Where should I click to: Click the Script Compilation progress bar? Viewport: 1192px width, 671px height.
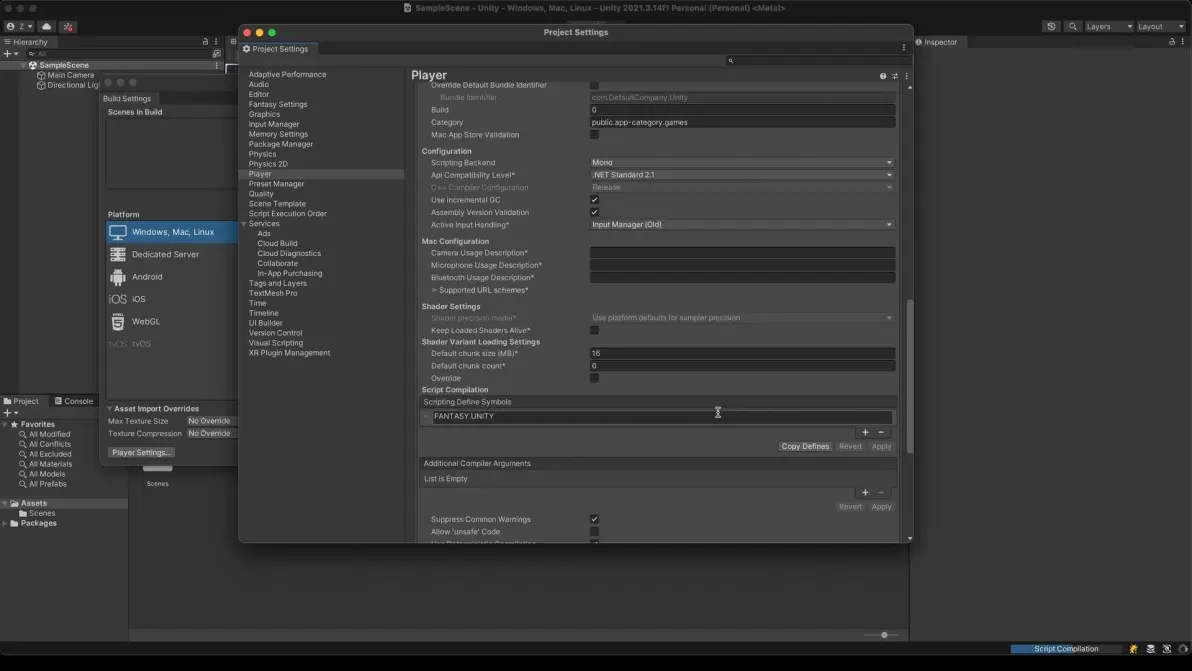(x=1066, y=649)
